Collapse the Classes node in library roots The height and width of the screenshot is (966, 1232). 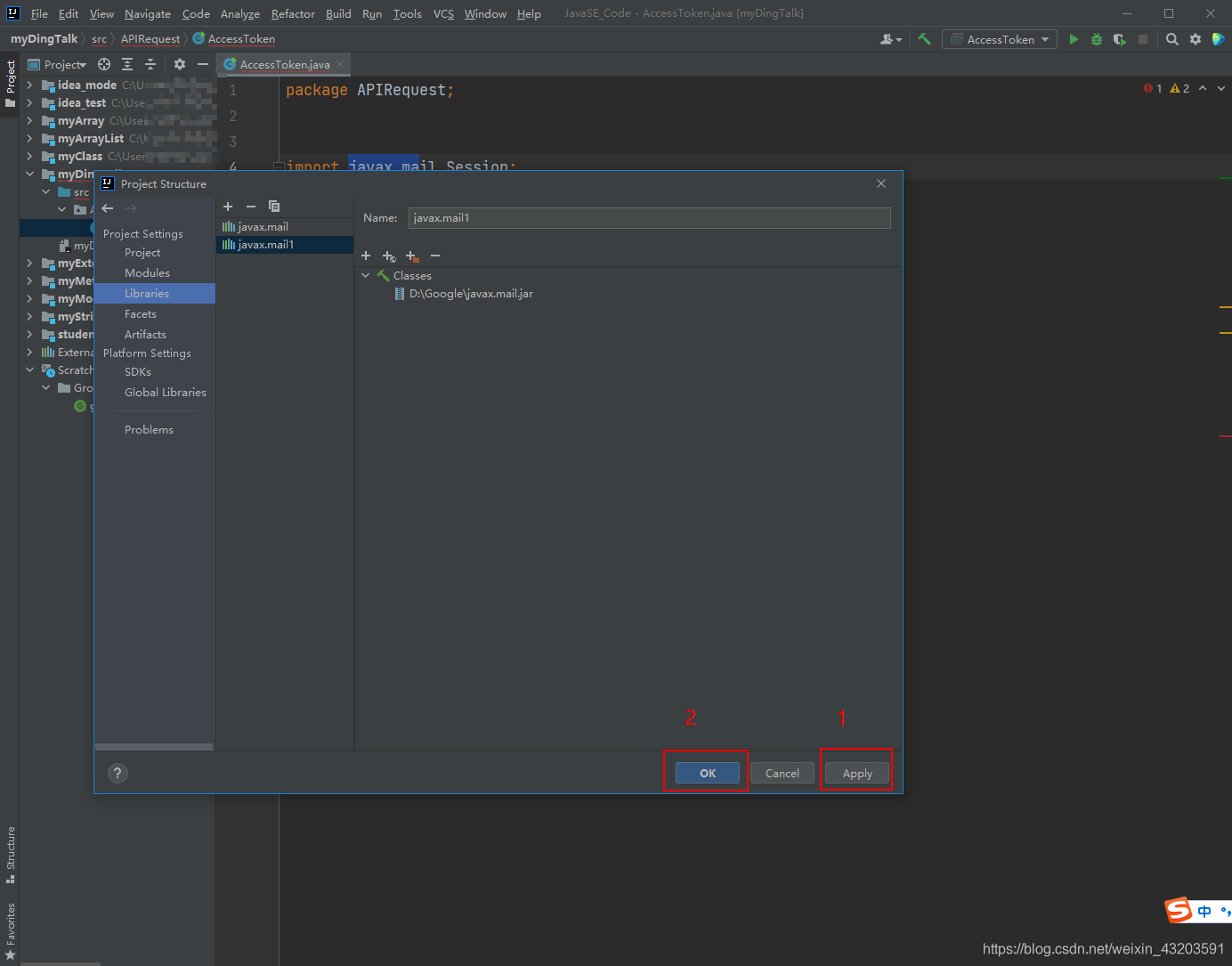coord(366,275)
